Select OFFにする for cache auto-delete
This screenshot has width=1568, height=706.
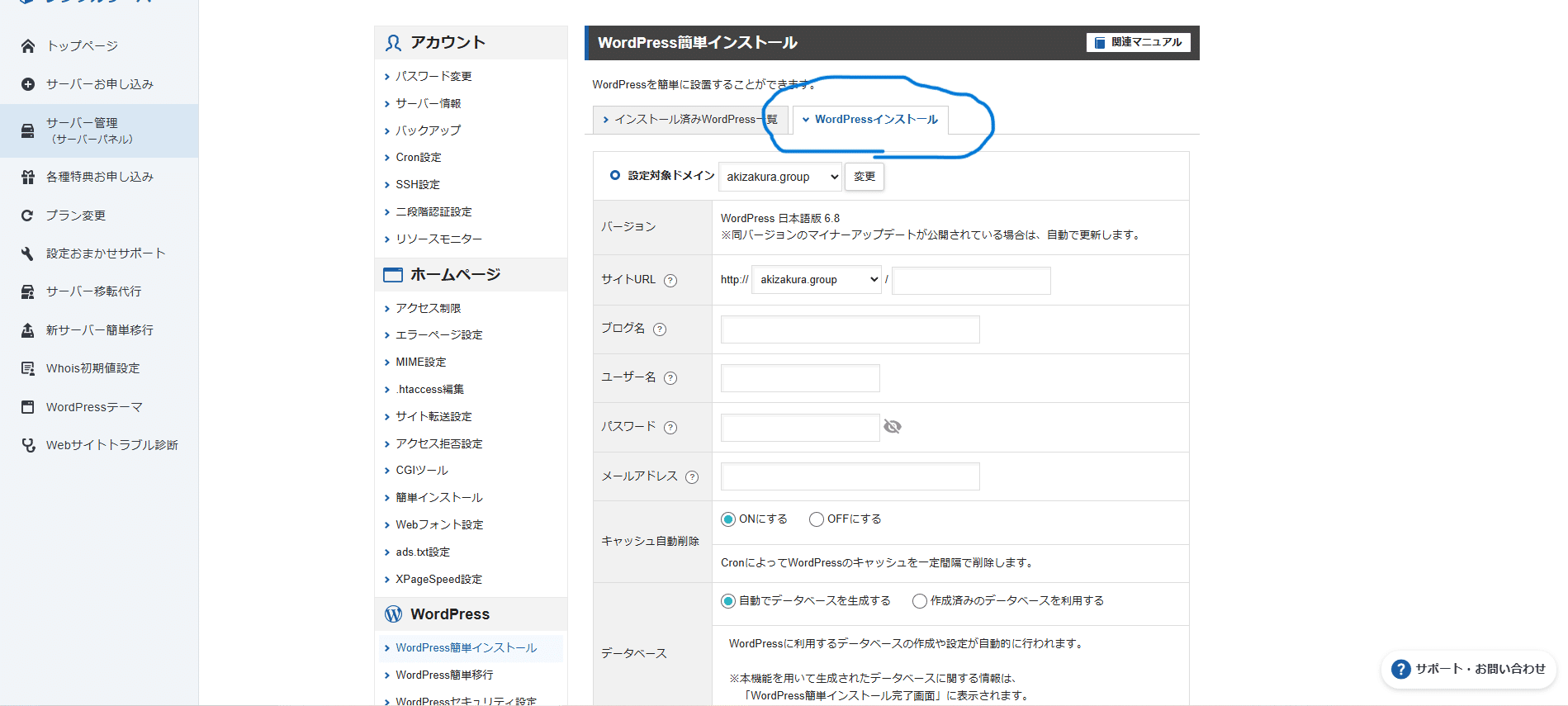click(x=817, y=519)
